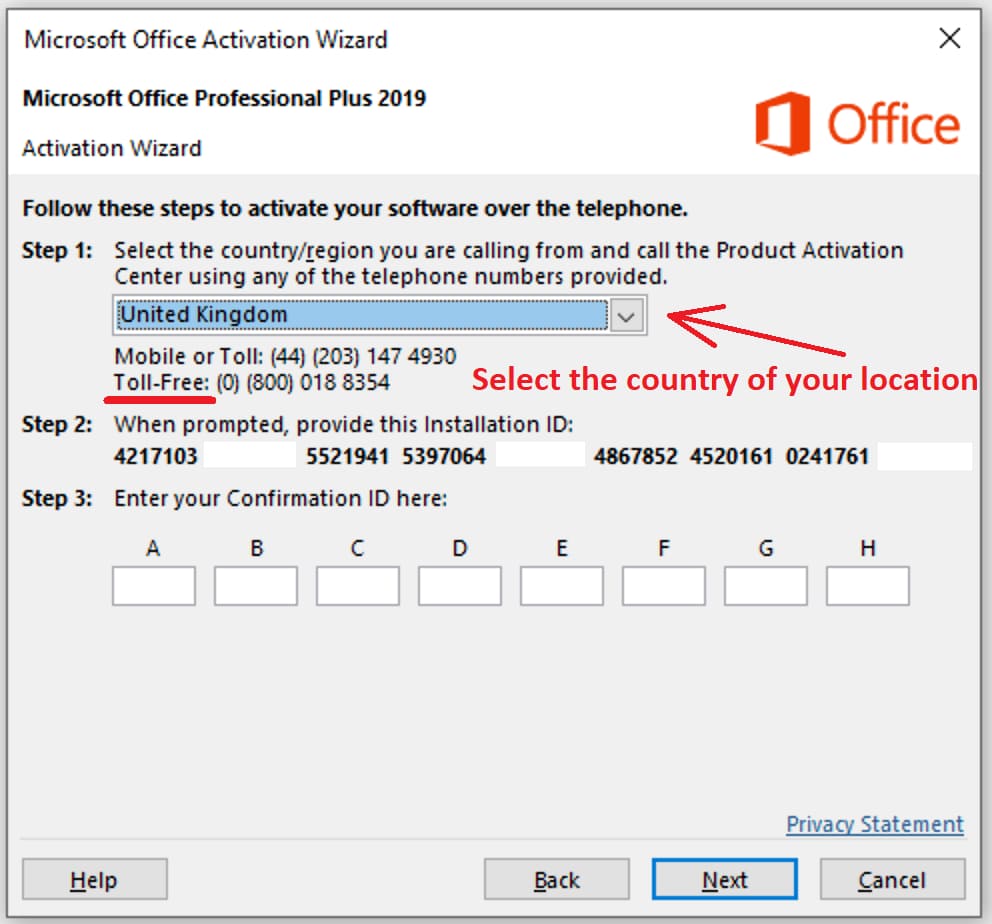The width and height of the screenshot is (992, 924).
Task: Go to previous step with Back
Action: pyautogui.click(x=556, y=880)
